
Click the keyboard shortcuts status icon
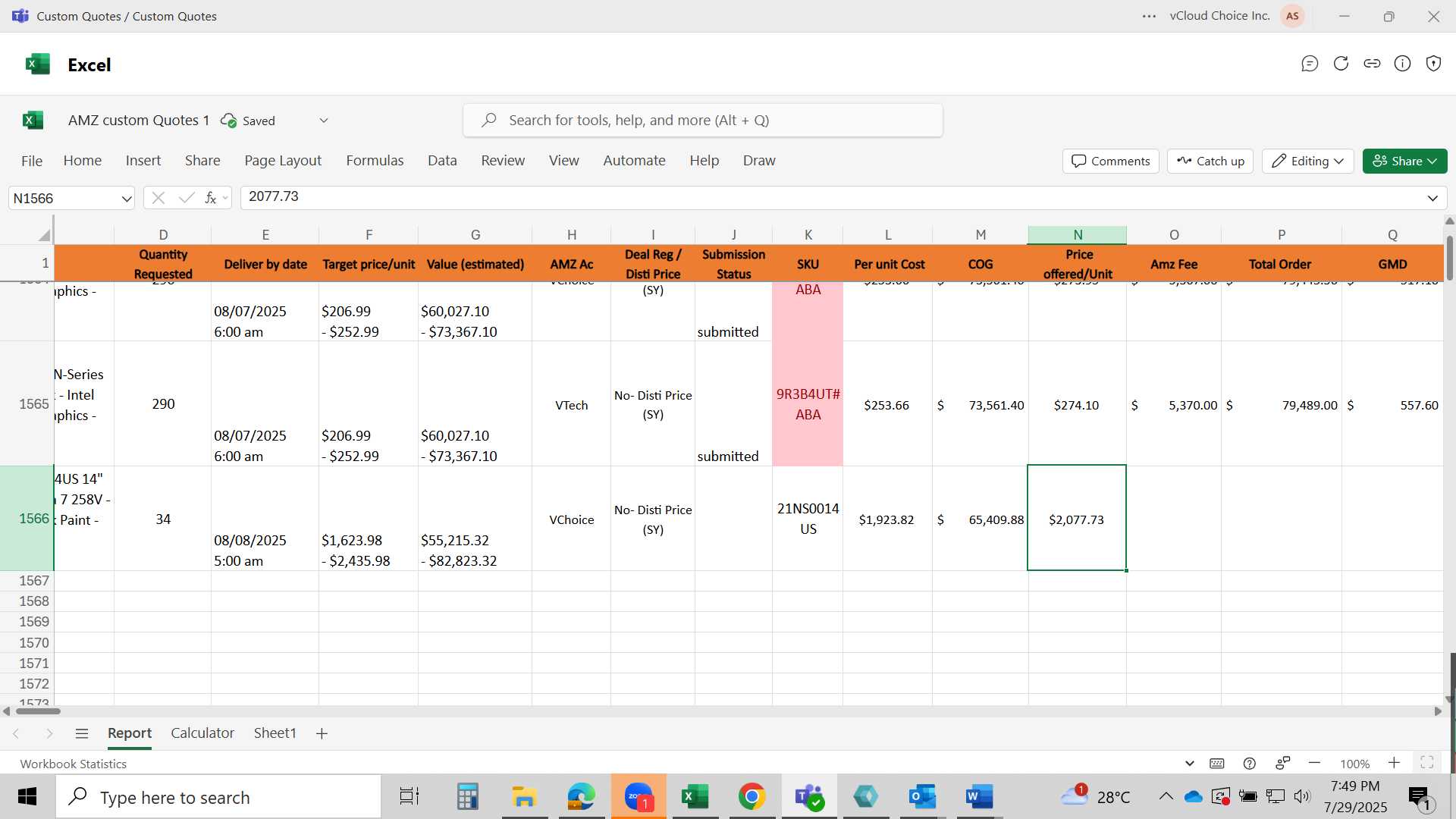1216,764
